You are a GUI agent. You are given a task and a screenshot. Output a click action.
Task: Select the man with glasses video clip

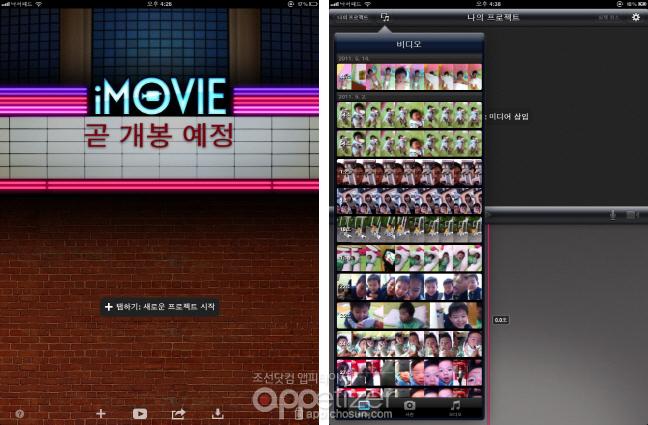click(x=409, y=172)
